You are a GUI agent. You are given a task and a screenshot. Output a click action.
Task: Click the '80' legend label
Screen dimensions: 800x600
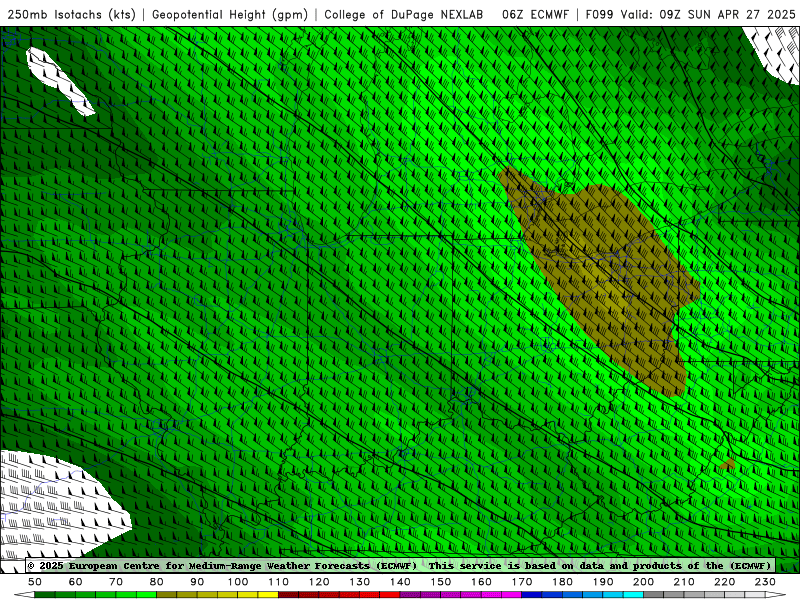tap(157, 582)
